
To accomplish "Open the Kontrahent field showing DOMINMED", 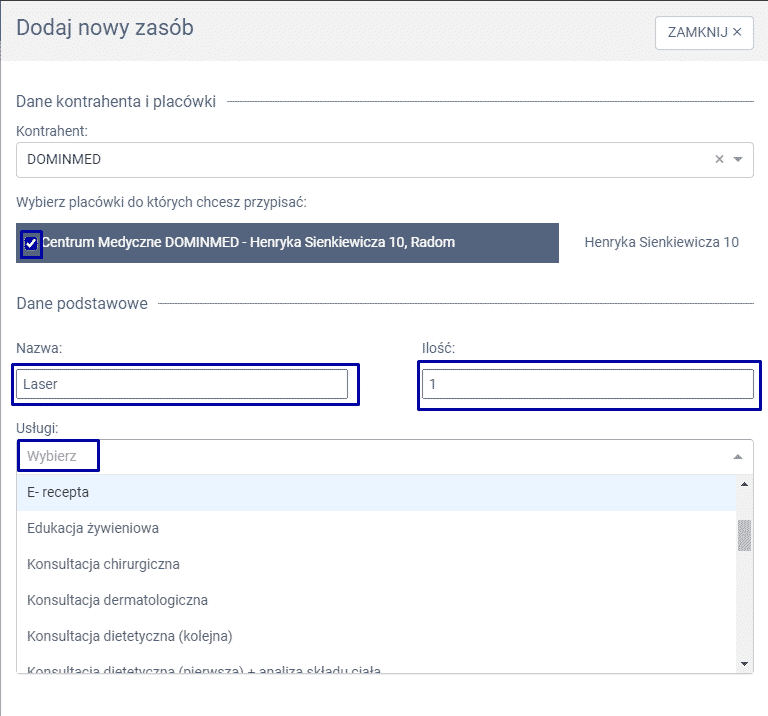I will 360,159.
